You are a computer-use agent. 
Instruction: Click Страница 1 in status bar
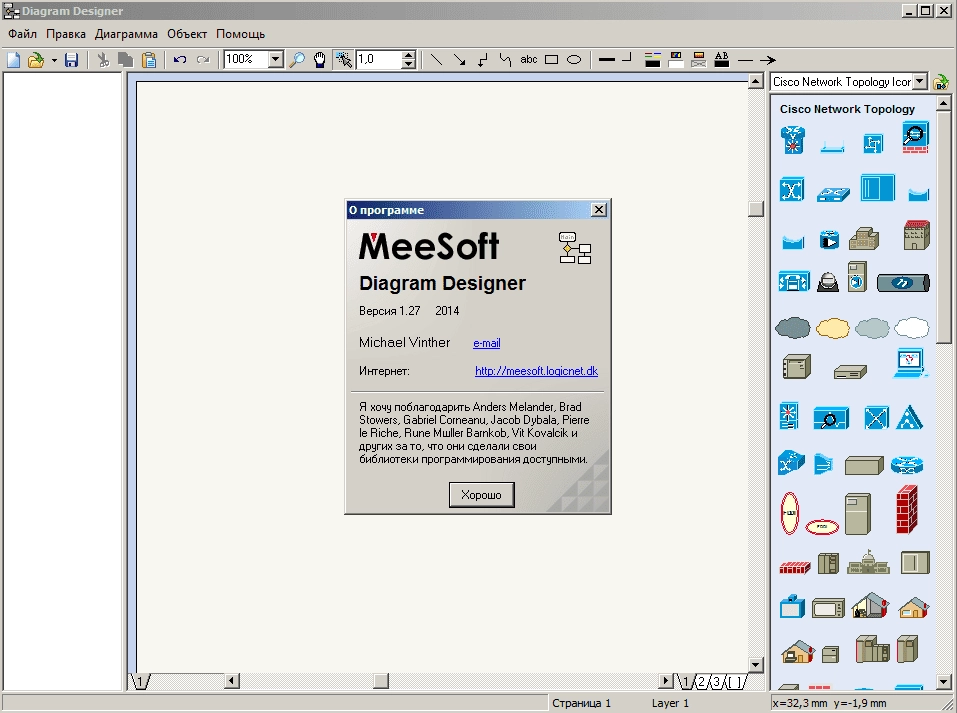click(581, 703)
